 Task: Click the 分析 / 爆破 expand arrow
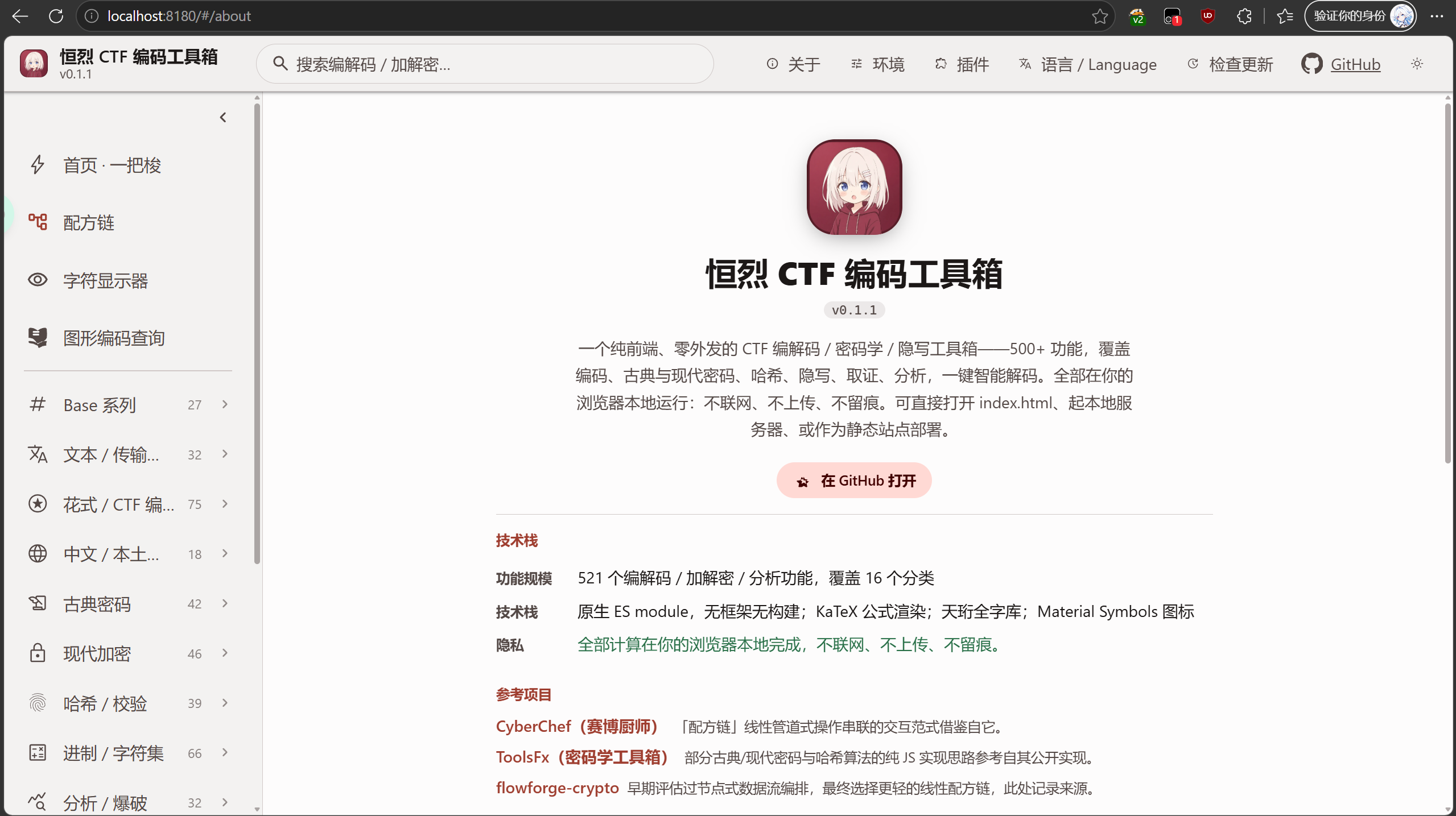click(x=225, y=802)
